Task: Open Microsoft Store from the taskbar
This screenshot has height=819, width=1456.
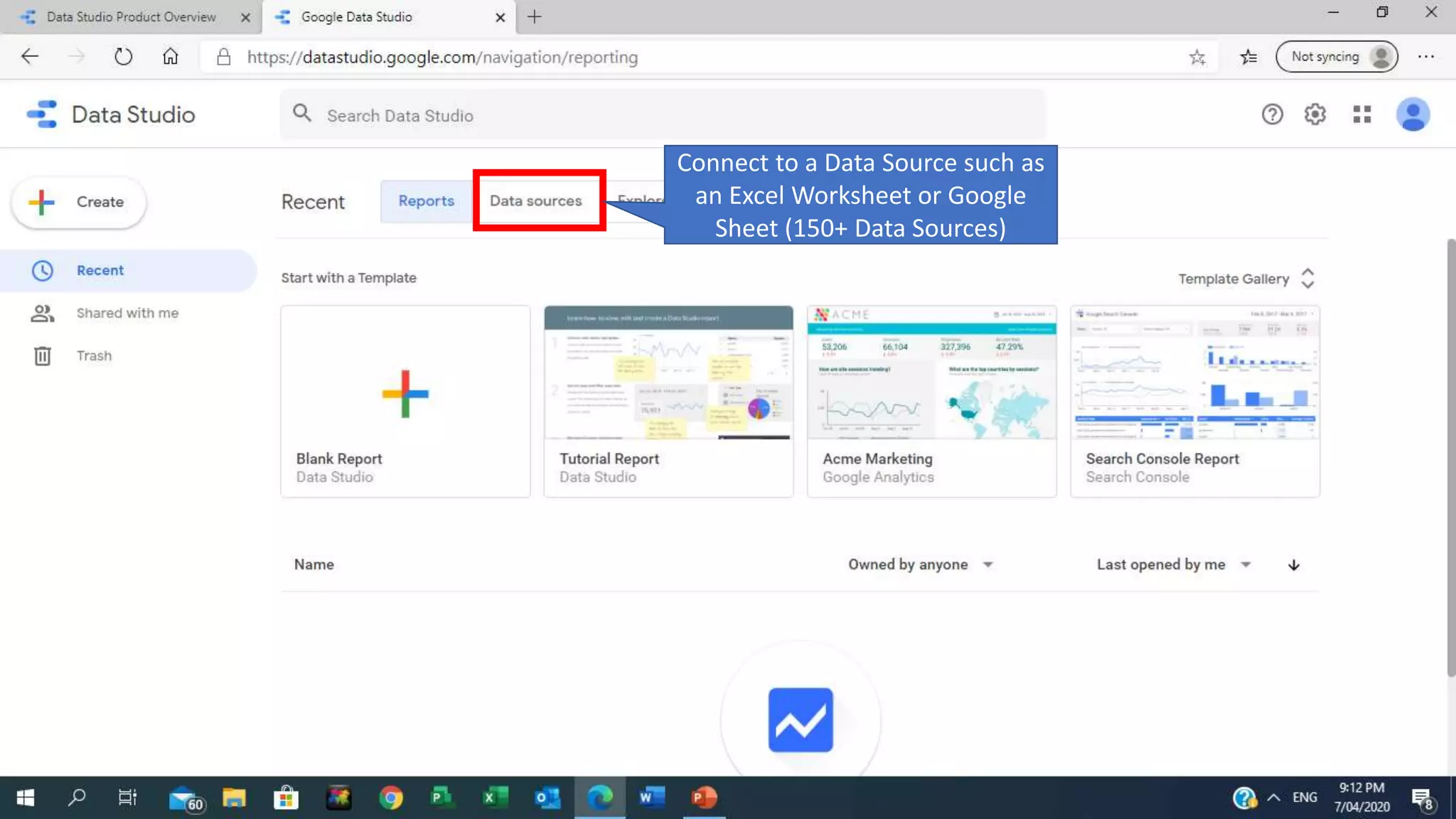Action: 286,798
